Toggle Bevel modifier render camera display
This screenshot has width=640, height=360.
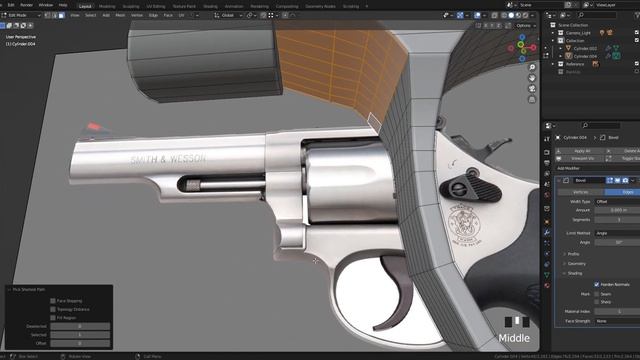click(x=625, y=180)
